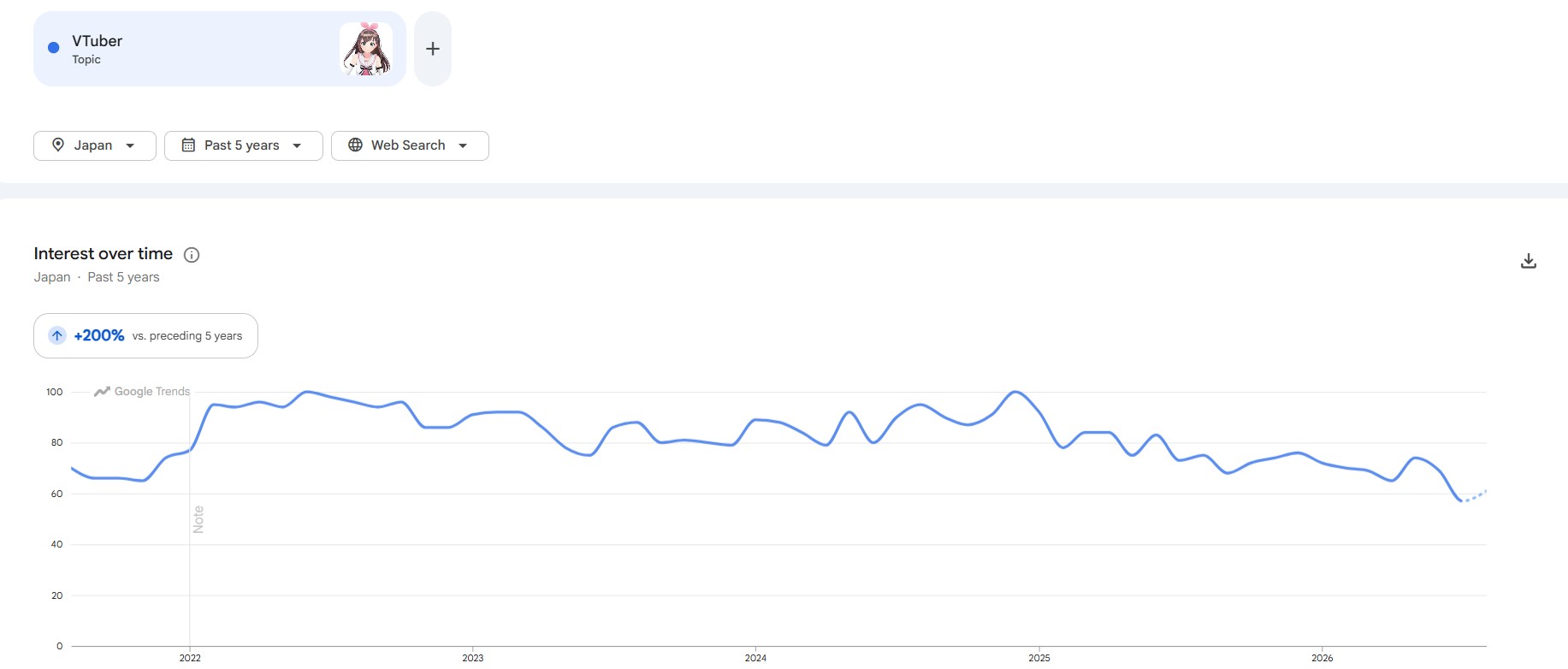The image size is (1568, 669).
Task: Open the Interest over time info tooltip
Action: [x=192, y=255]
